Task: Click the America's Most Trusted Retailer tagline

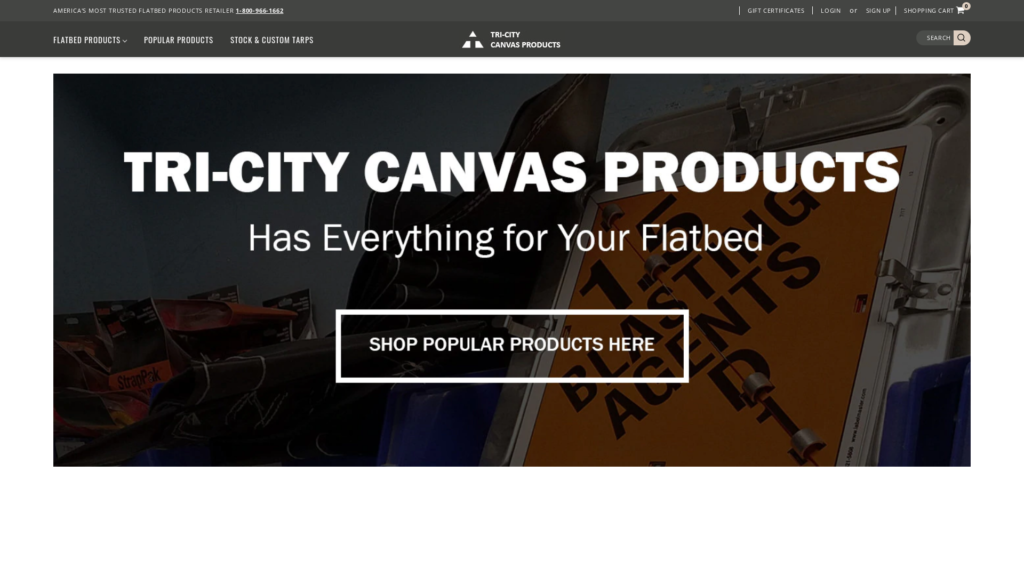Action: pyautogui.click(x=144, y=10)
